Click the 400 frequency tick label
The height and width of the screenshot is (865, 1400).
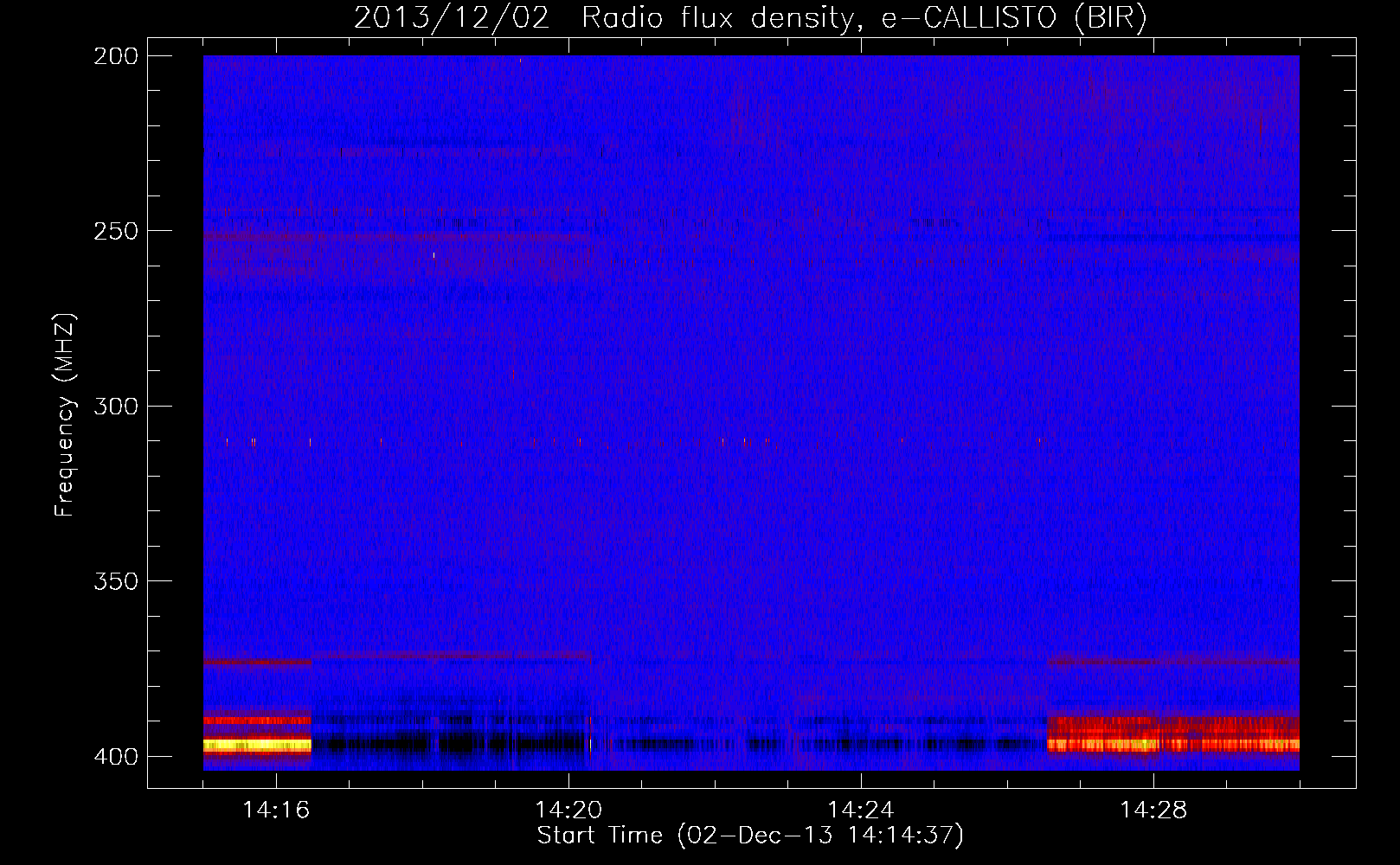point(116,757)
